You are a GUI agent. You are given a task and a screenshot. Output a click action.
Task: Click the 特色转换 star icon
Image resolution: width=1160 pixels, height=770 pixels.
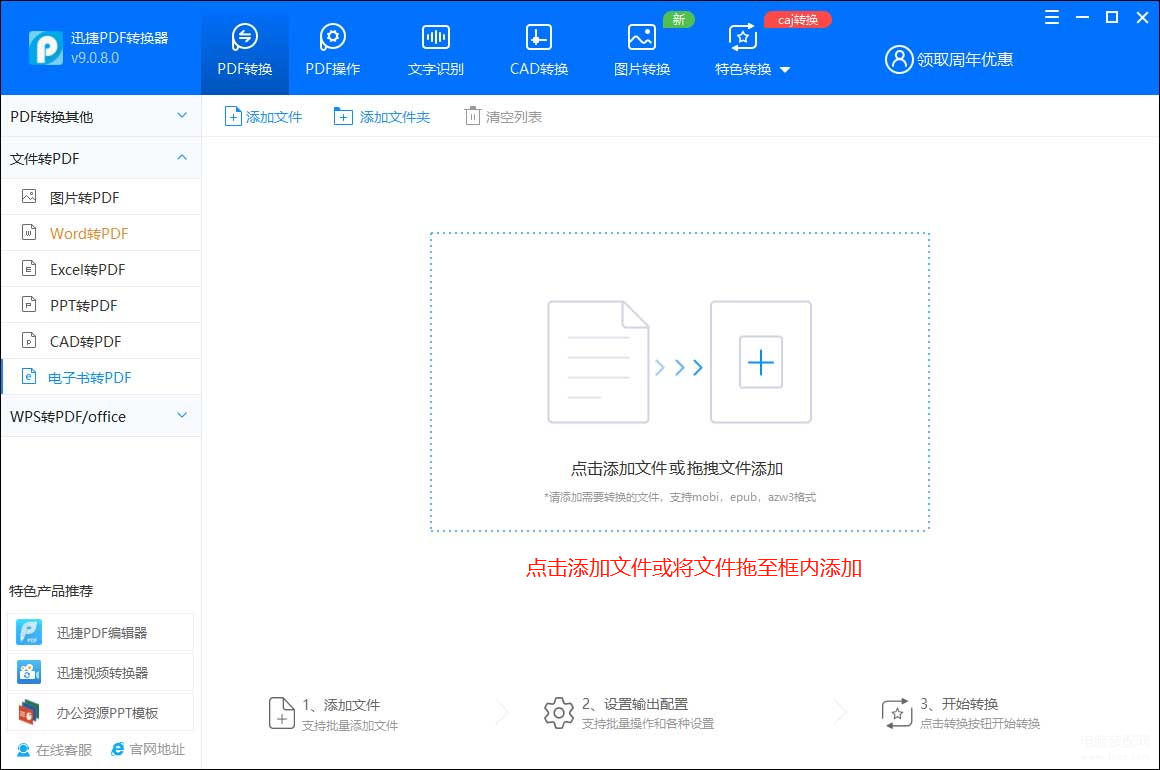coord(743,37)
